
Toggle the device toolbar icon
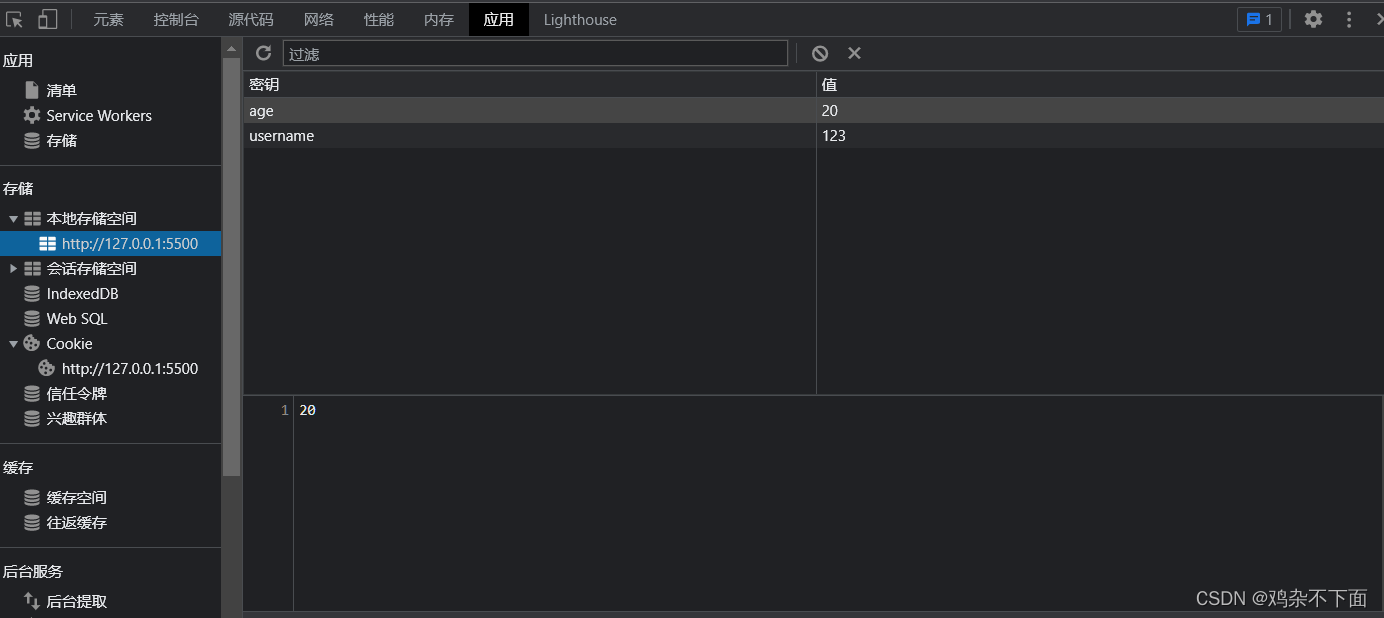pyautogui.click(x=48, y=19)
